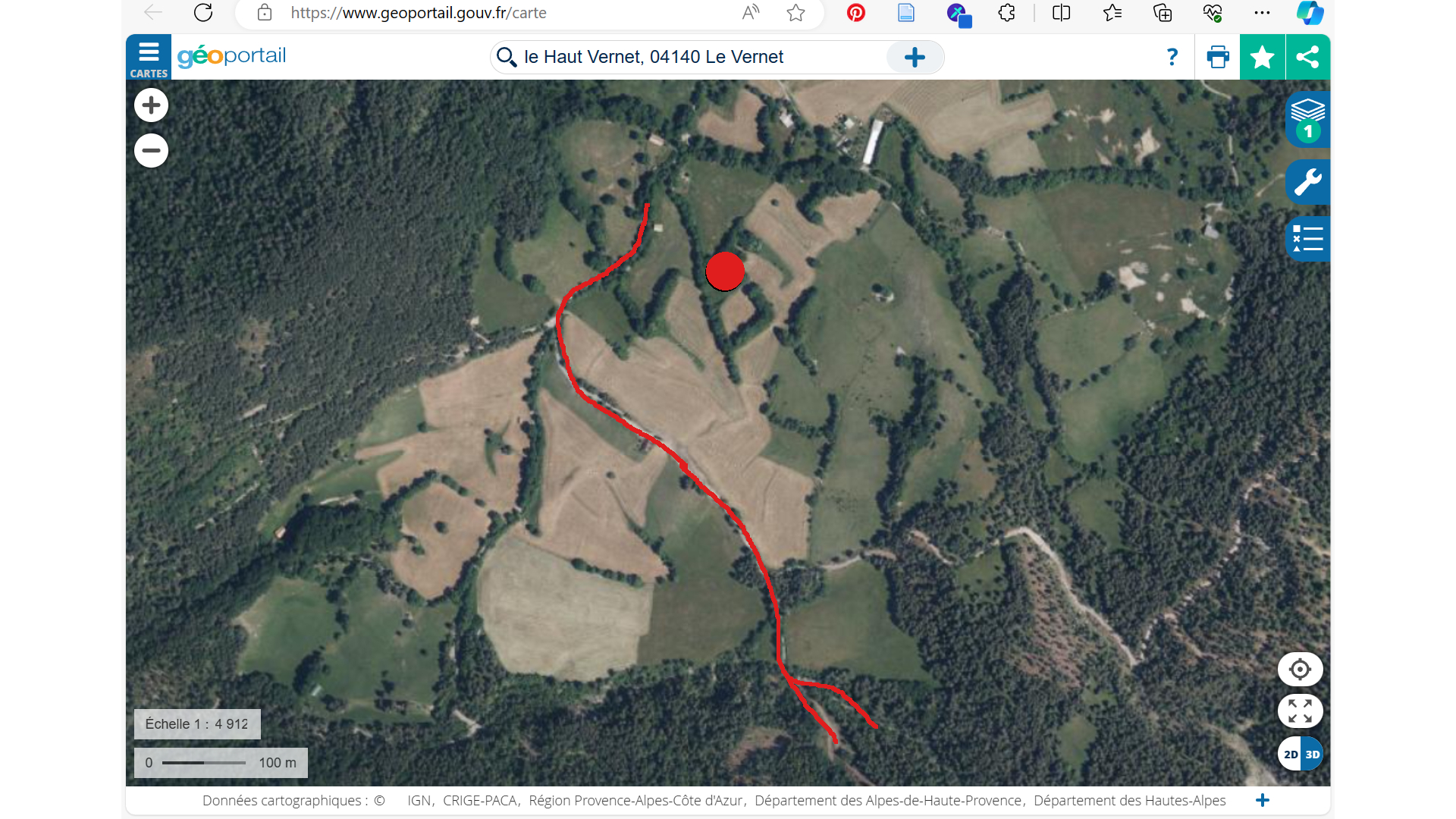Switch to 2D view
1456x819 pixels.
pyautogui.click(x=1290, y=755)
